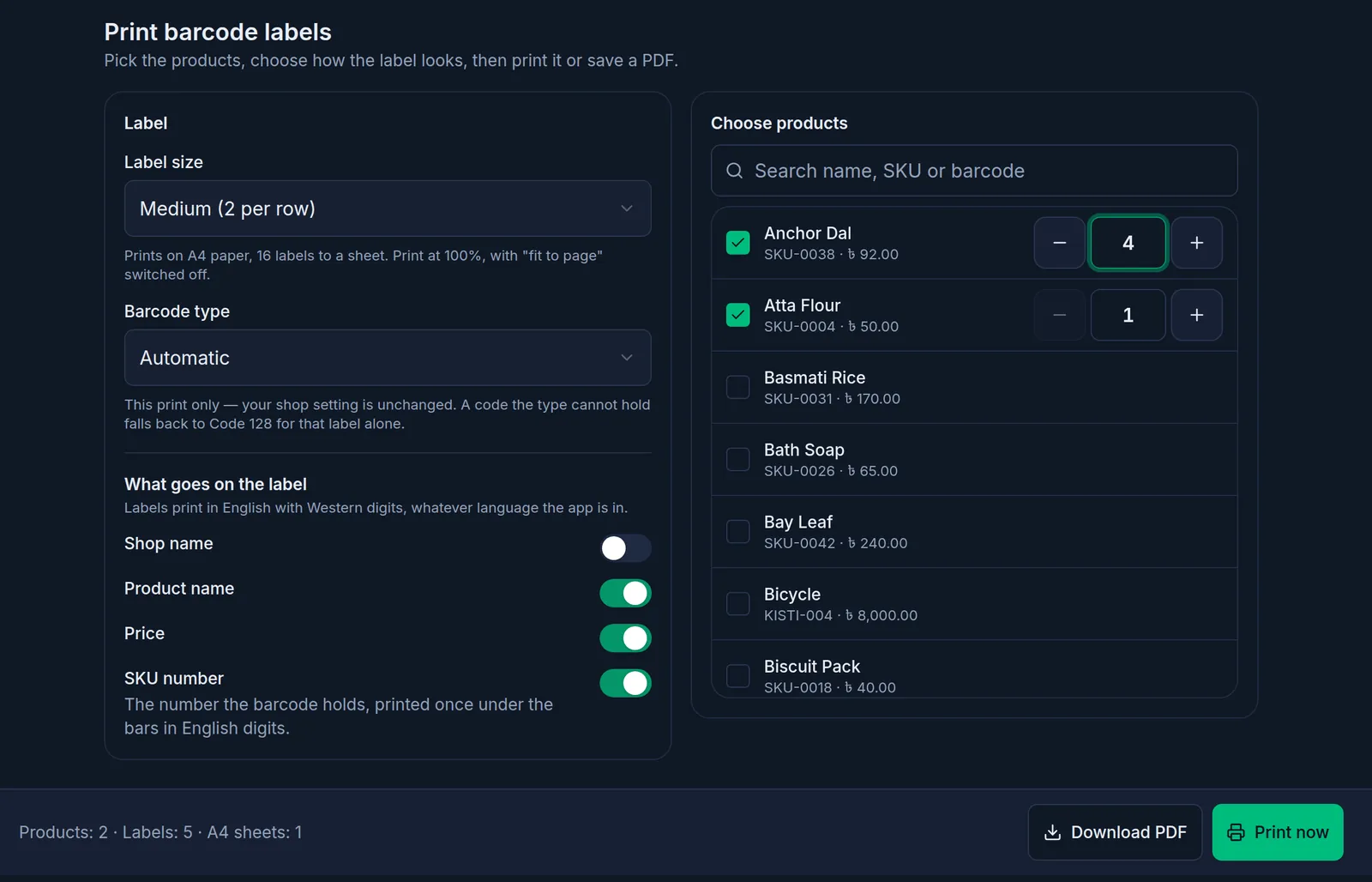Enable the Shop name toggle
The width and height of the screenshot is (1372, 882).
(x=625, y=548)
